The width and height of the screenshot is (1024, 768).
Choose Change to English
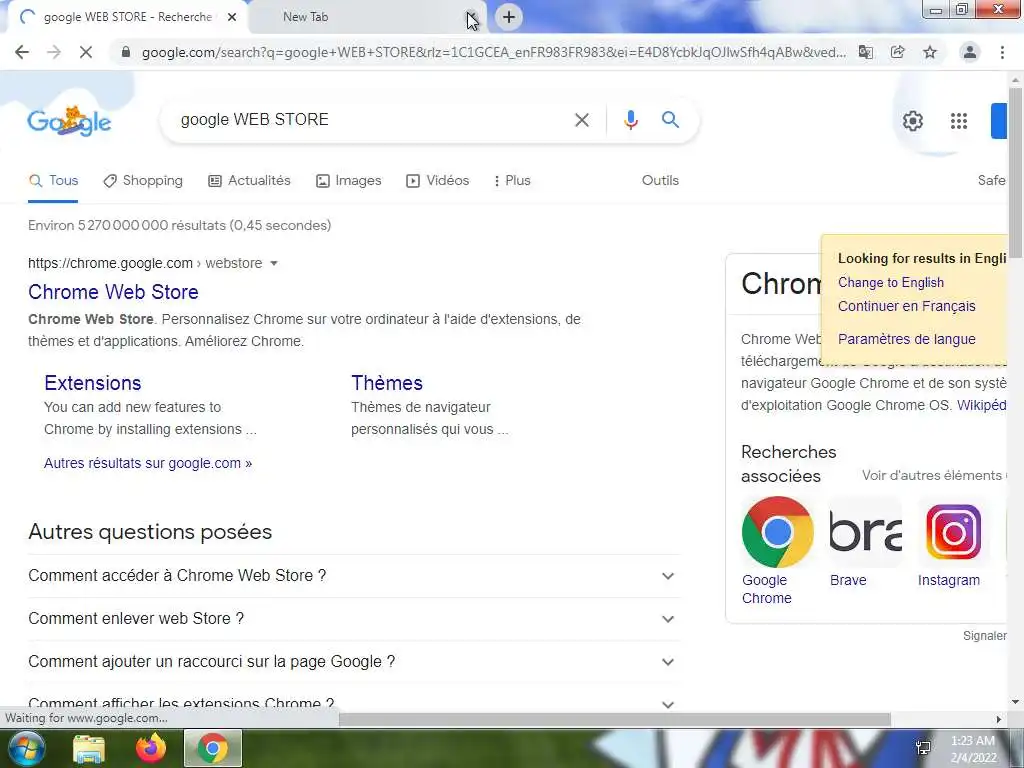pyautogui.click(x=891, y=283)
